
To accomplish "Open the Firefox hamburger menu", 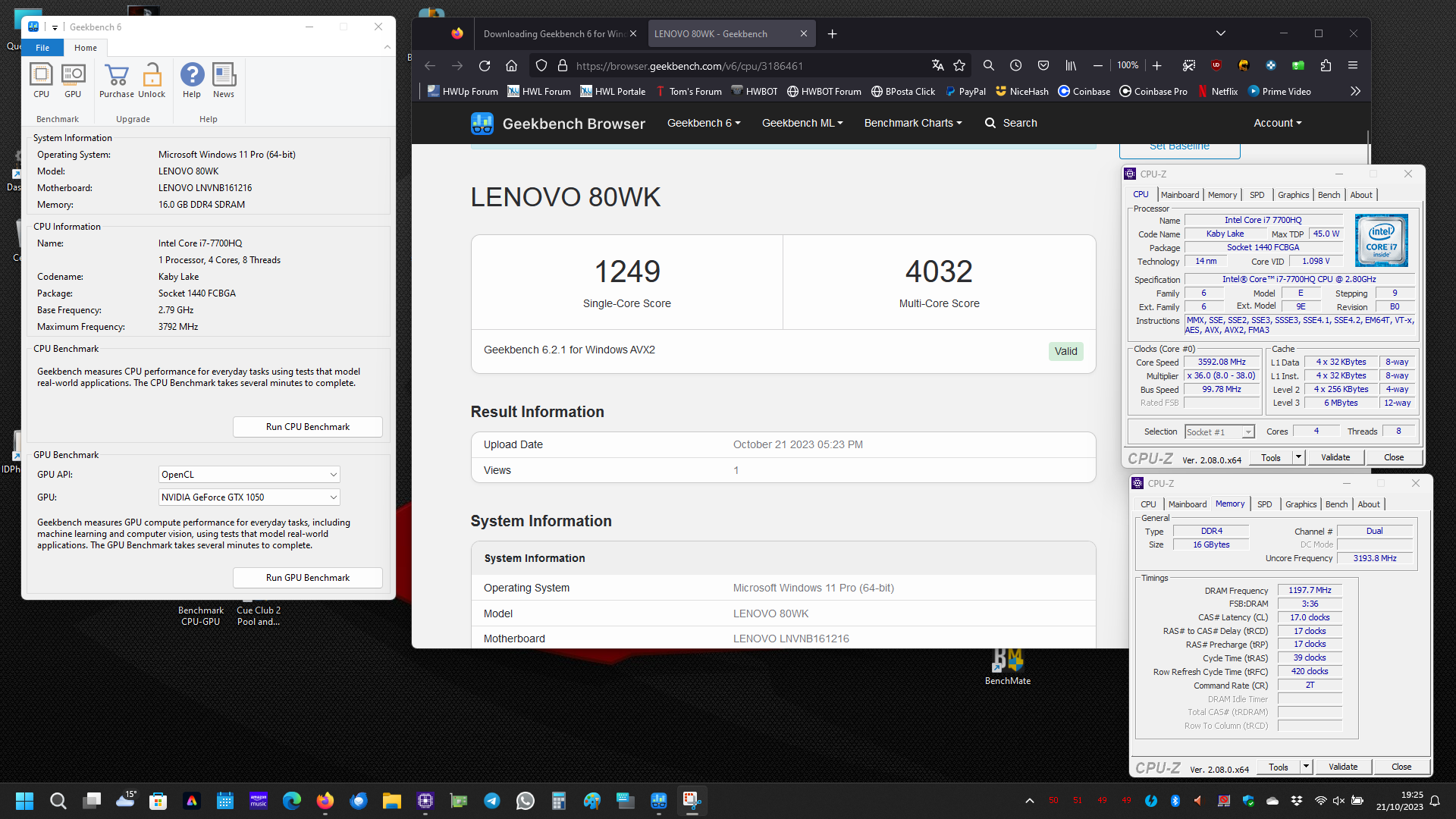I will 1353,65.
